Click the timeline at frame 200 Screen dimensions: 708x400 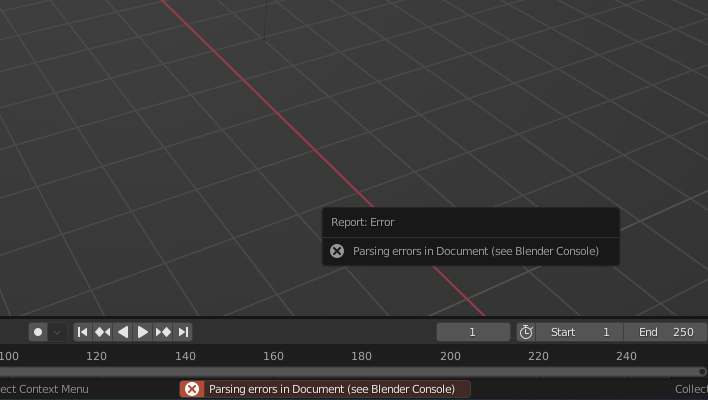point(450,356)
